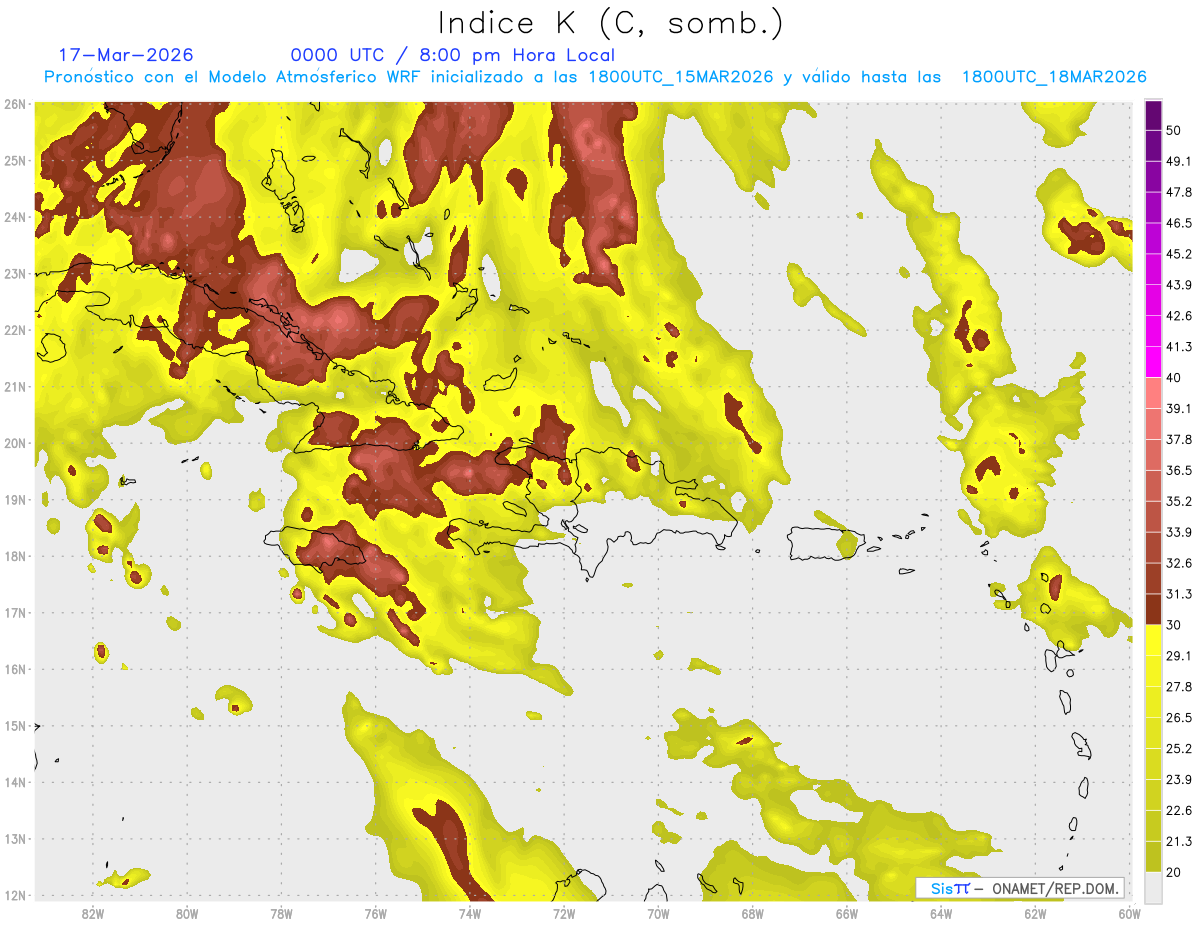Image resolution: width=1200 pixels, height=927 pixels.
Task: Click the chart title "Indice K (C, somb.)"
Action: (x=610, y=23)
